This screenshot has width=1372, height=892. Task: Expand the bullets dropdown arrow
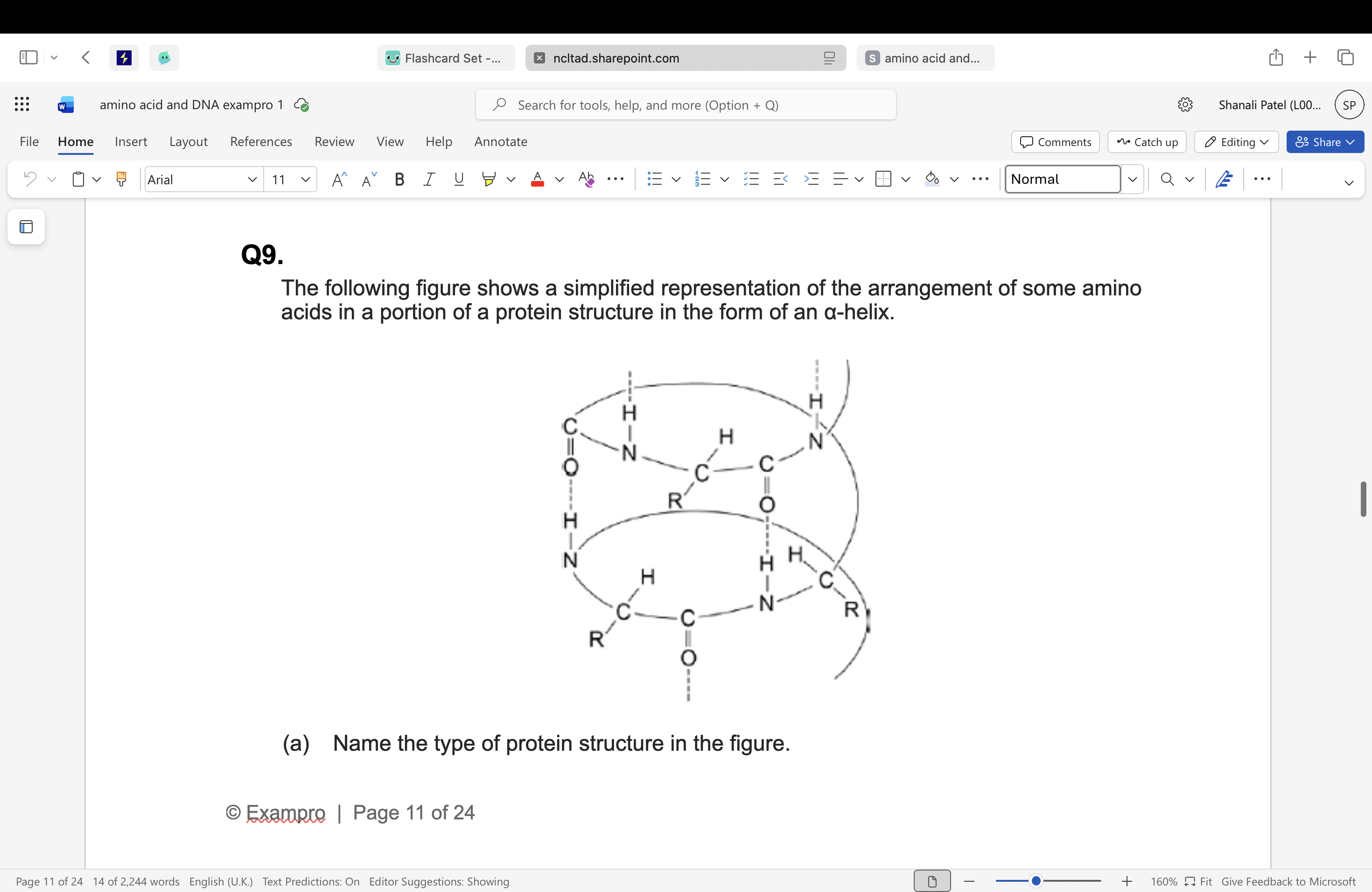click(x=676, y=180)
